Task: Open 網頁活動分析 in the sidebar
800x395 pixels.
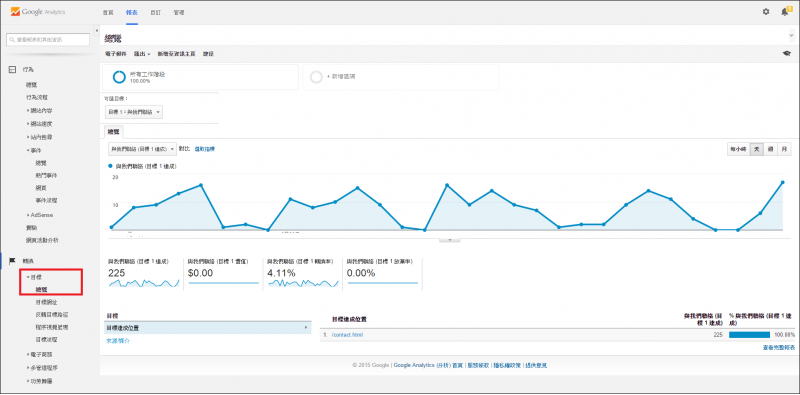Action: point(42,240)
